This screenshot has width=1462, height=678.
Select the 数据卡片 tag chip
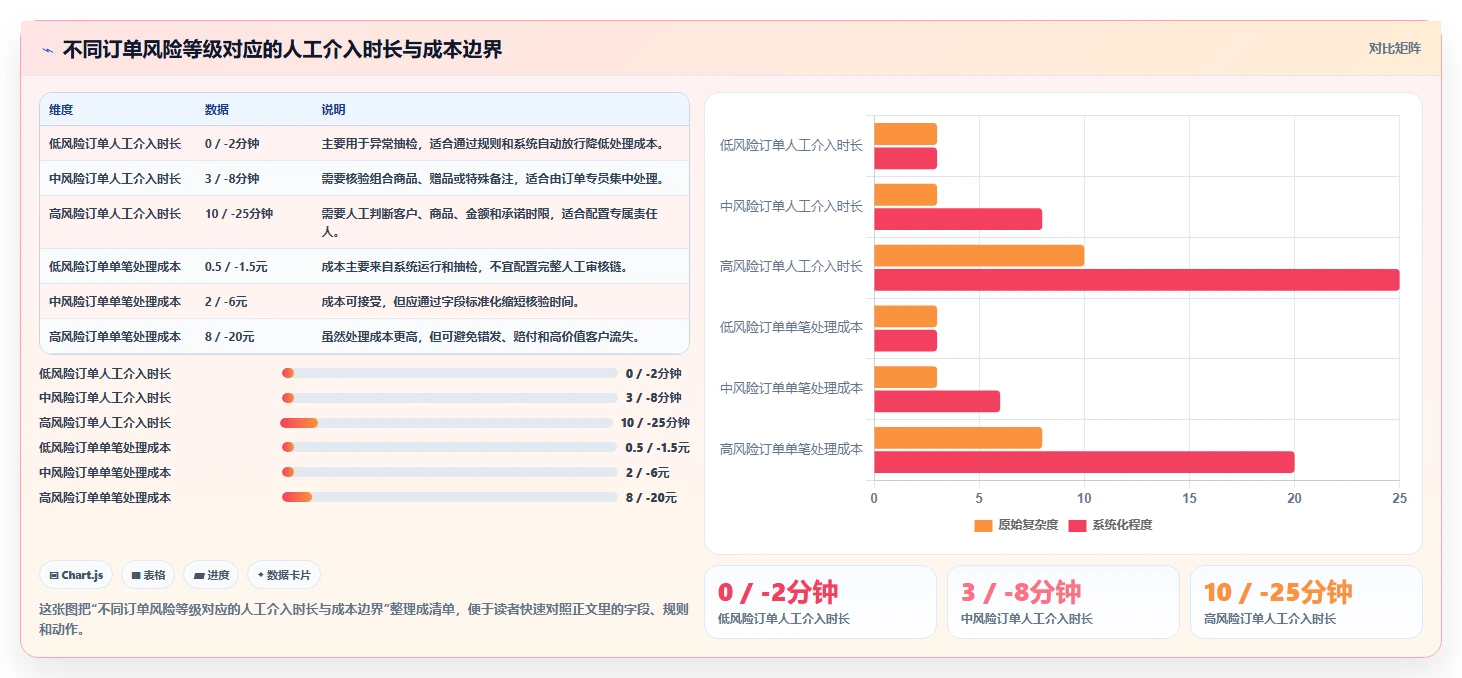point(284,575)
